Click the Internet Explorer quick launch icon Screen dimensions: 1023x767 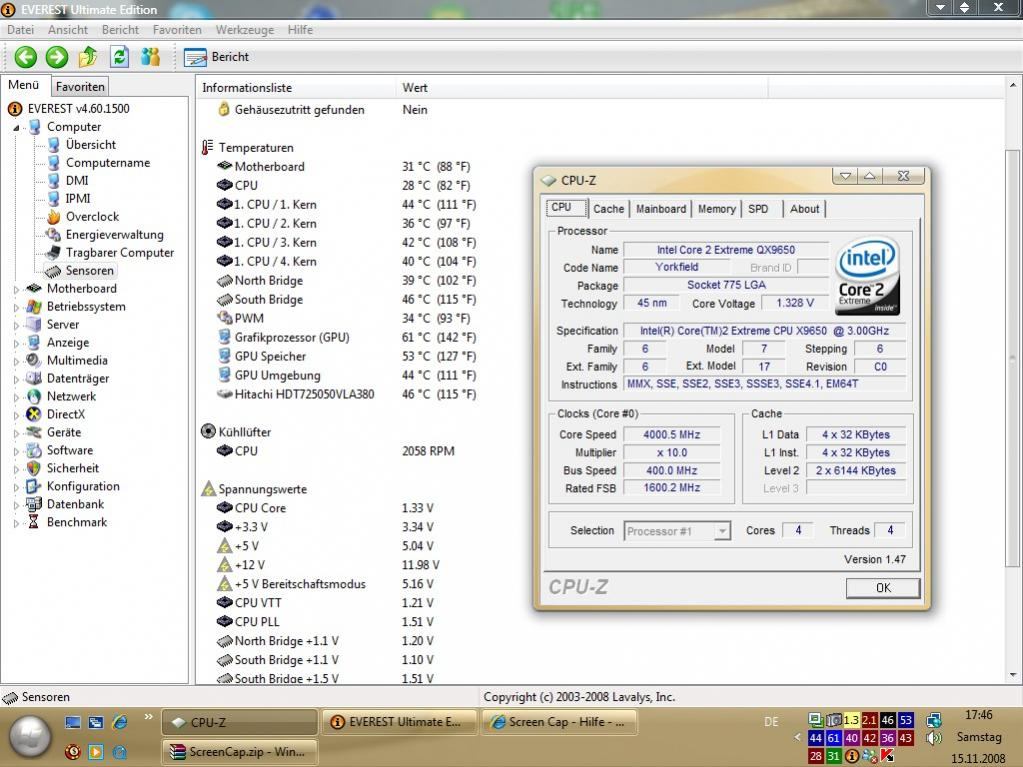tap(120, 722)
